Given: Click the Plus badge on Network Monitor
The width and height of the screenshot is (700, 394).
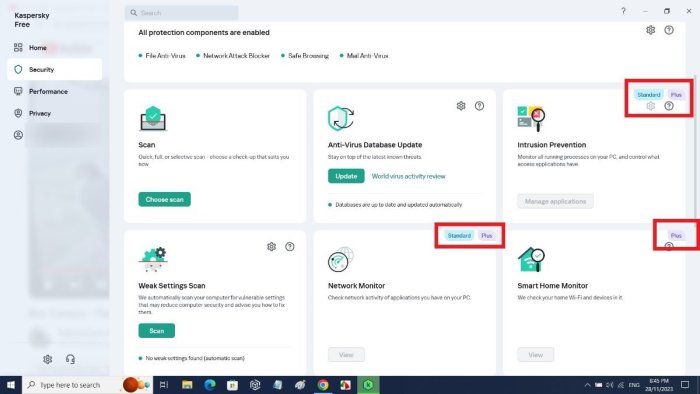Looking at the screenshot, I should 487,235.
